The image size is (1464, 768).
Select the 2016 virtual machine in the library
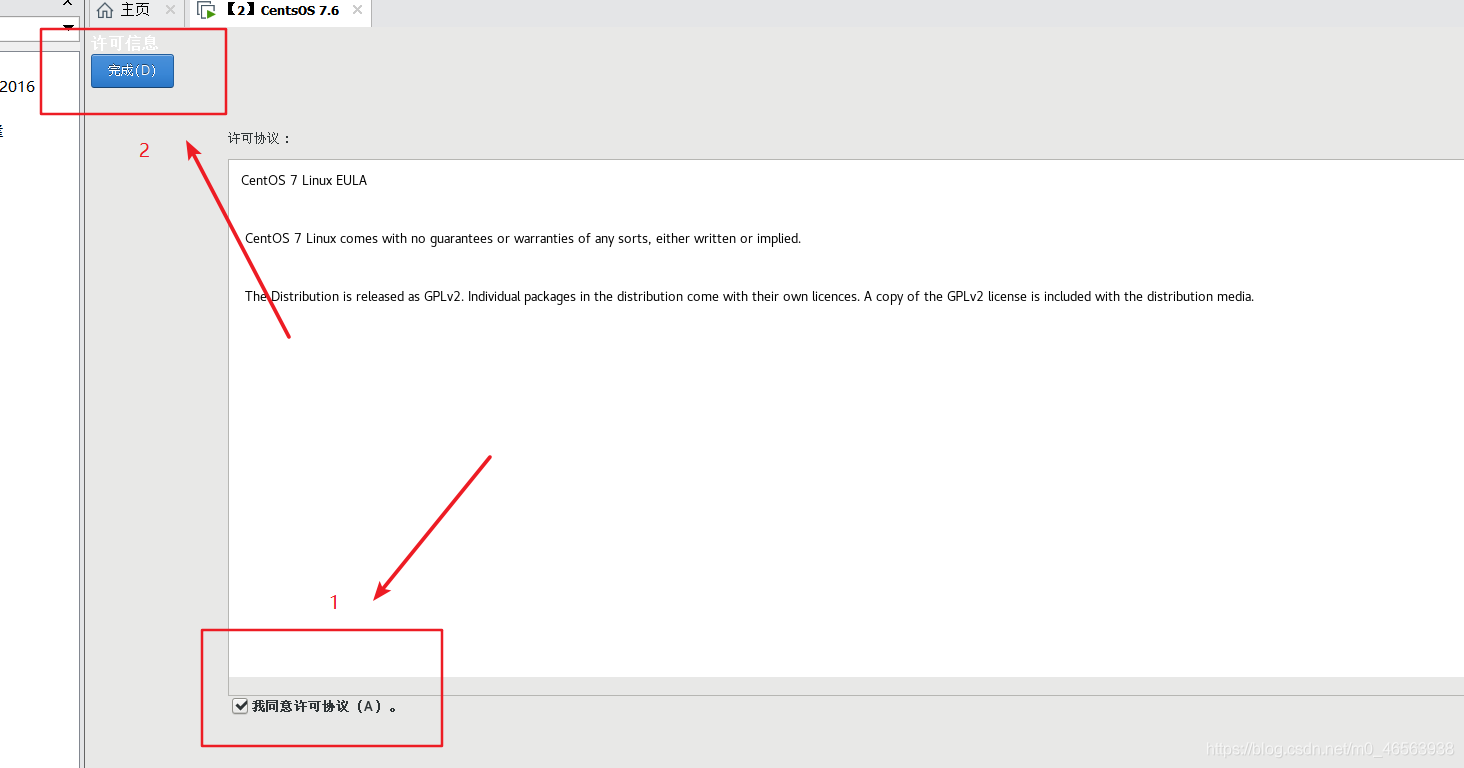18,87
